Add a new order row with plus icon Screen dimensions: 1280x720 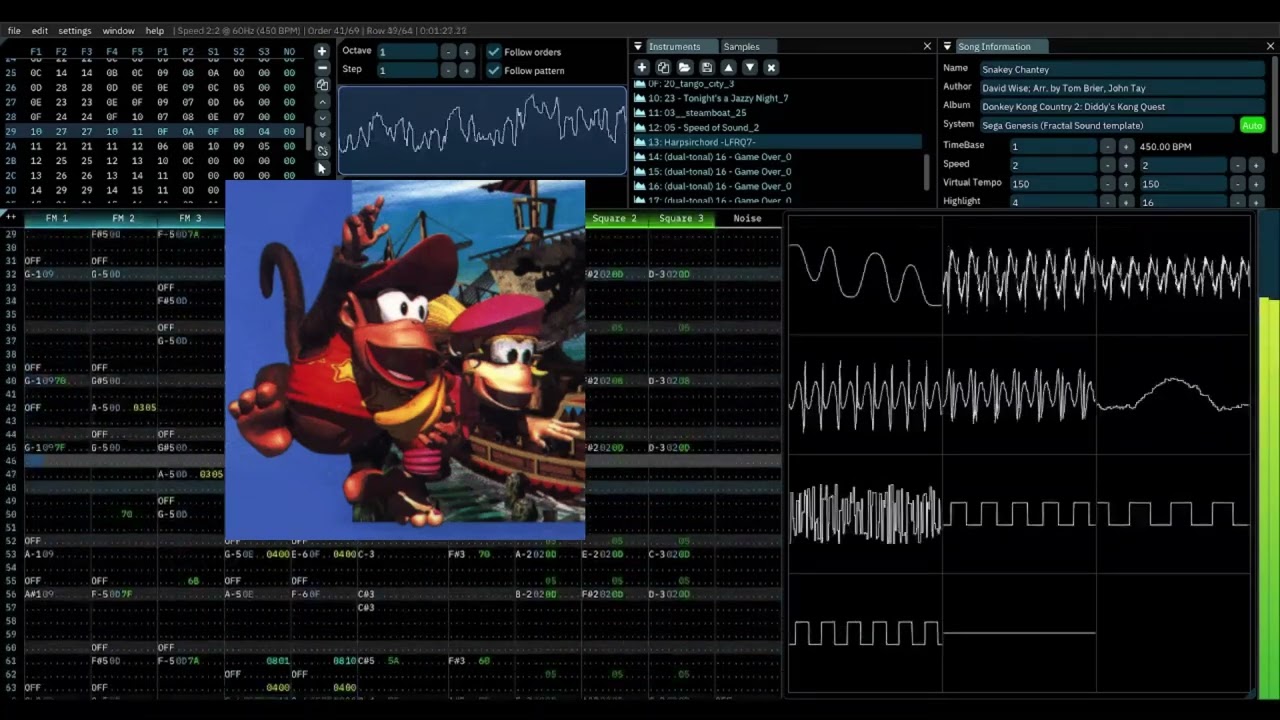point(322,51)
